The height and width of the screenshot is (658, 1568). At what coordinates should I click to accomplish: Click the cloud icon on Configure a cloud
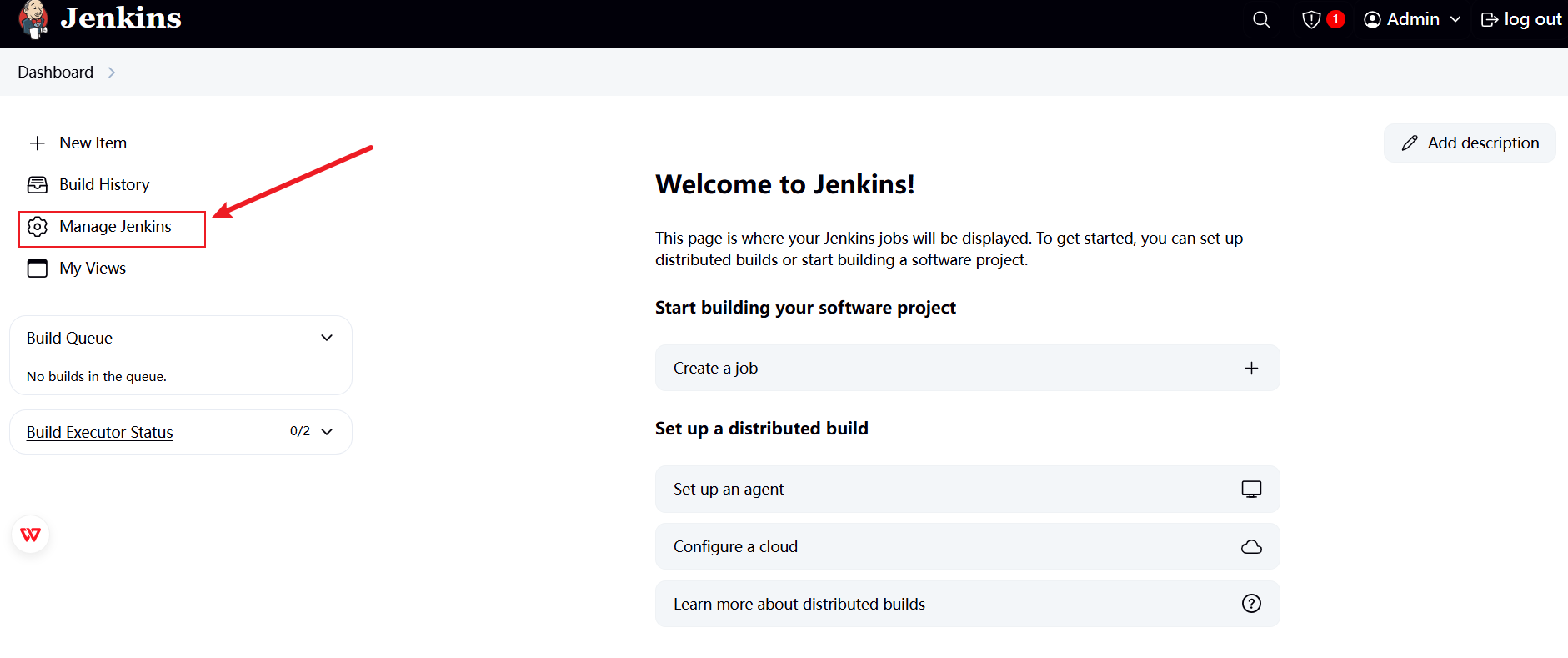[x=1251, y=547]
